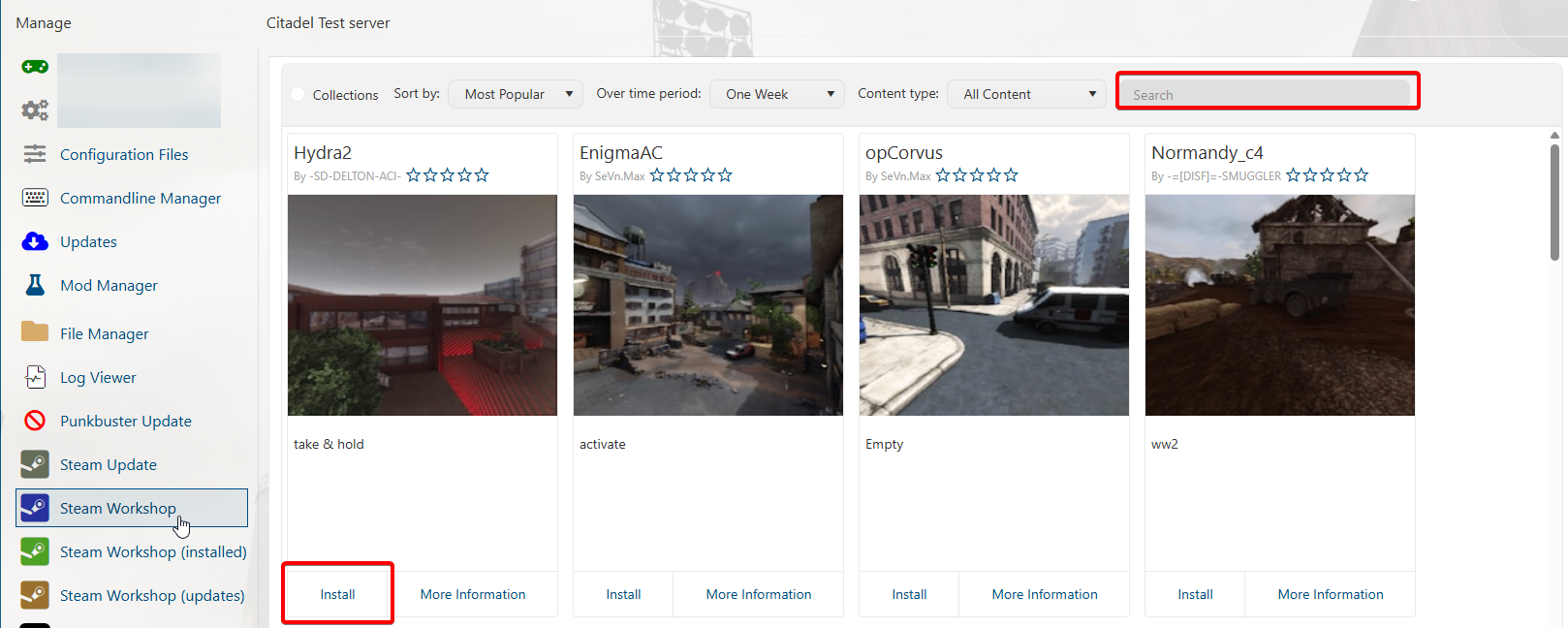Click the File Manager folder icon
1568x628 pixels.
click(x=35, y=332)
